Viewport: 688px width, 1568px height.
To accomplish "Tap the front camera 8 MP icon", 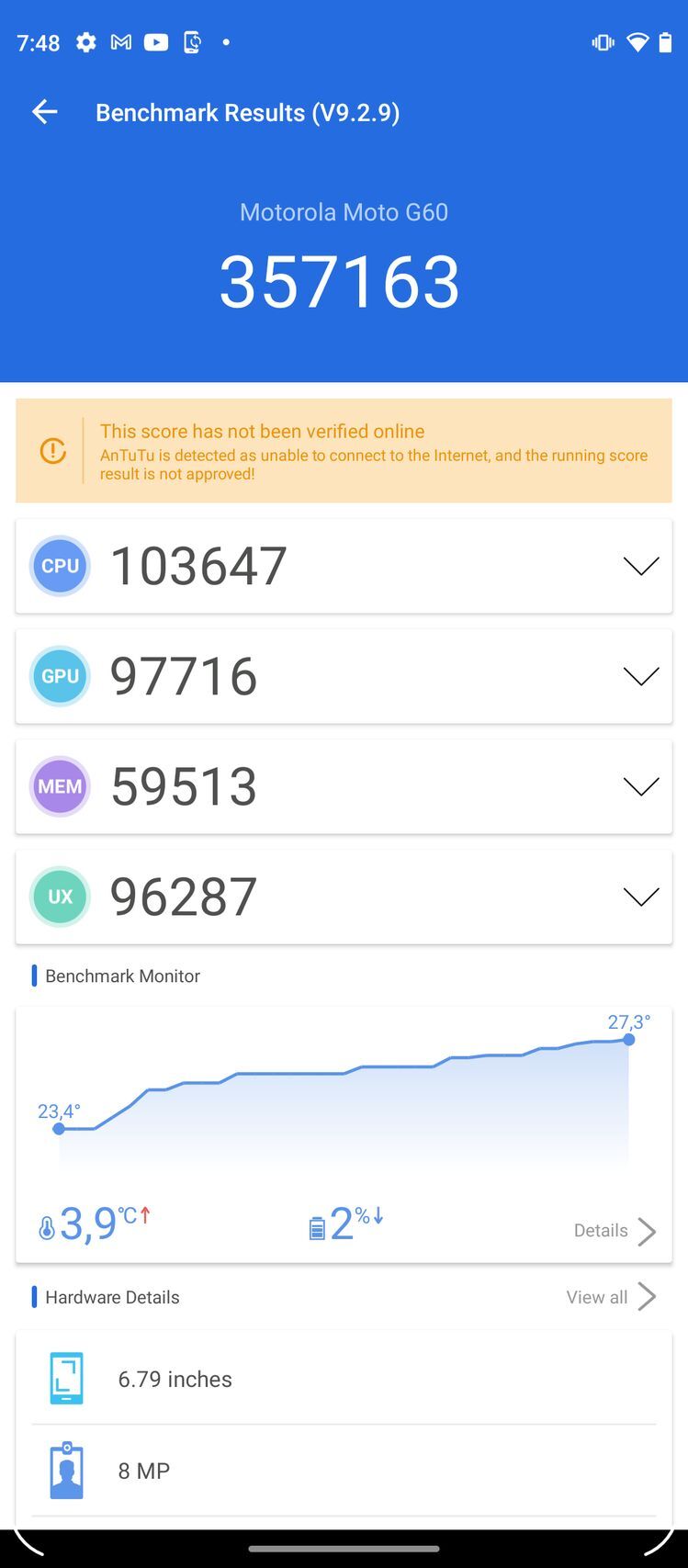I will click(66, 1470).
